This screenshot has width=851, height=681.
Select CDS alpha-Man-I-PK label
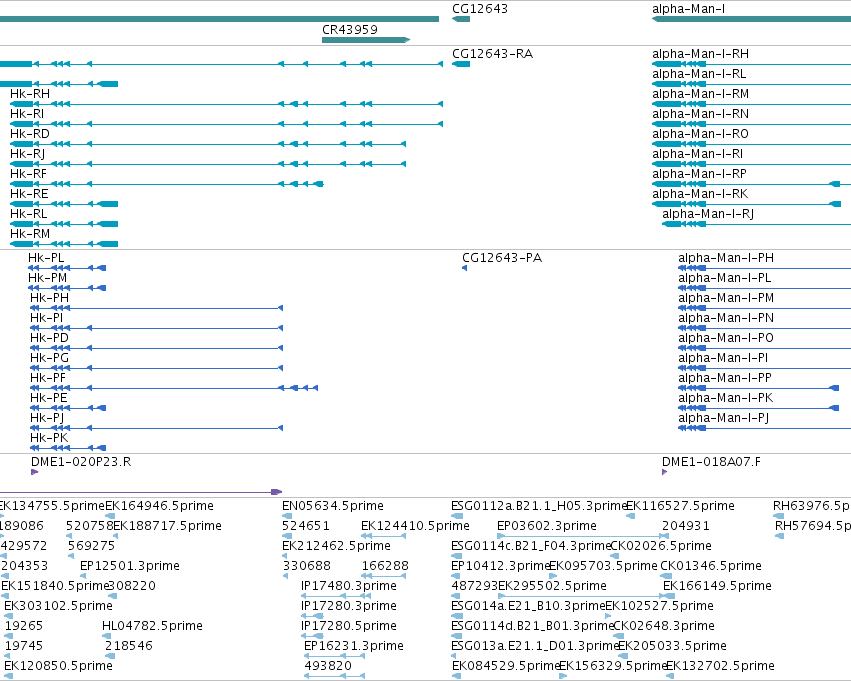coord(726,399)
